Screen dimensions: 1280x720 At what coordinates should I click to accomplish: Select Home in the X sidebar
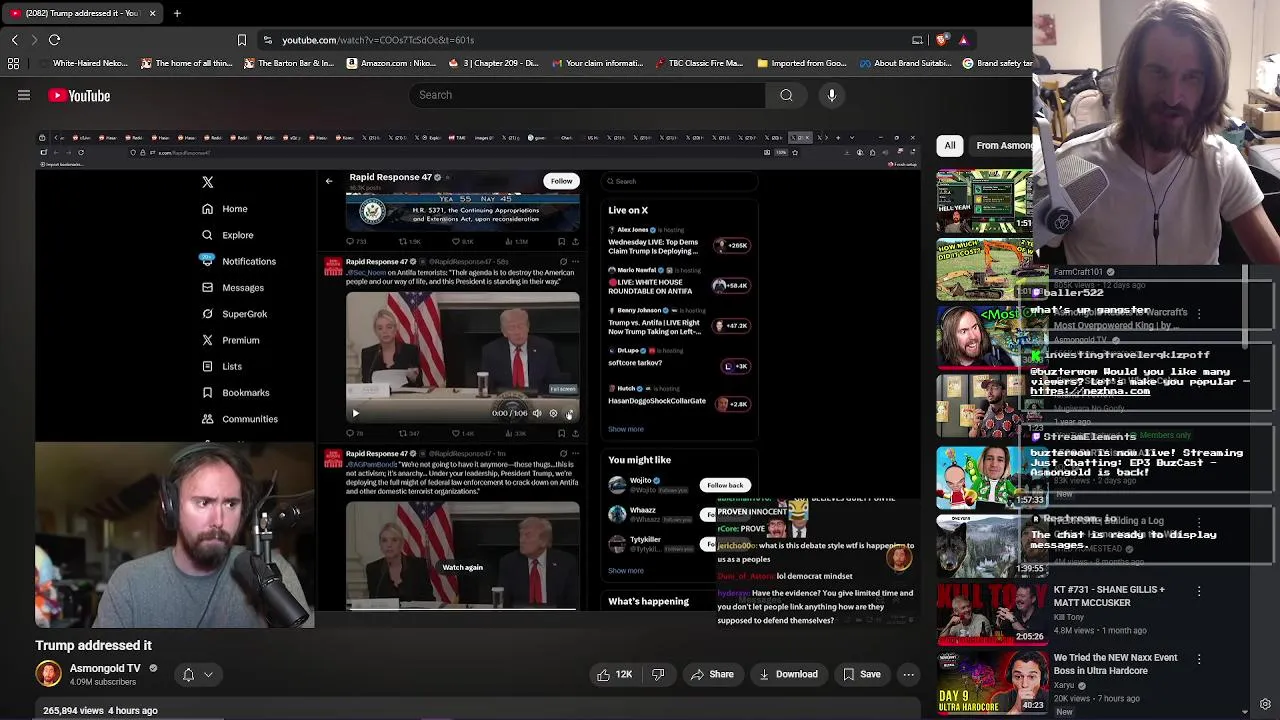(225, 209)
